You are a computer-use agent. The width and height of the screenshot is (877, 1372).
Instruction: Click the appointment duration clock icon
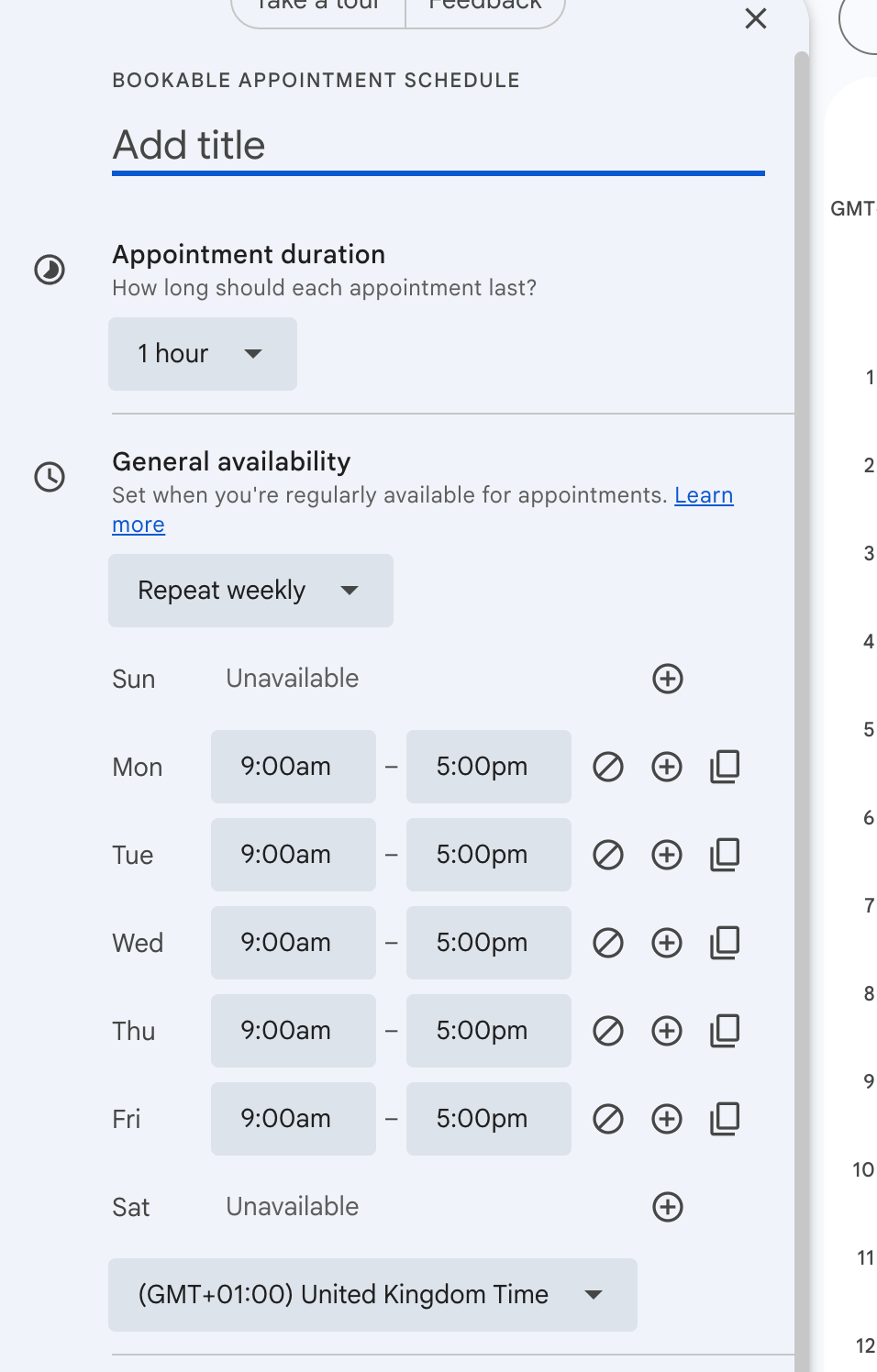click(x=50, y=270)
